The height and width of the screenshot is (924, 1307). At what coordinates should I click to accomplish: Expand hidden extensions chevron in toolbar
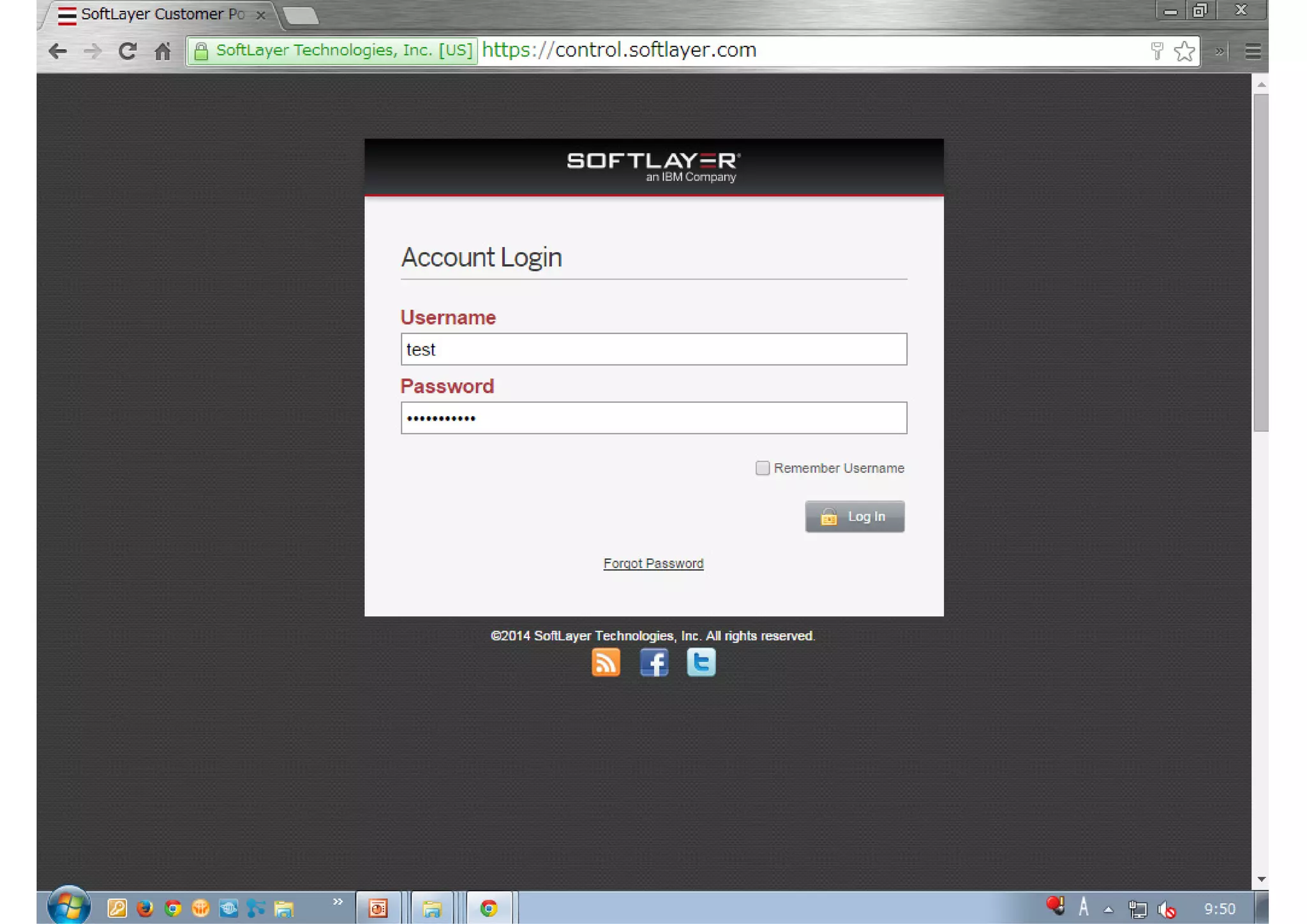(1220, 51)
